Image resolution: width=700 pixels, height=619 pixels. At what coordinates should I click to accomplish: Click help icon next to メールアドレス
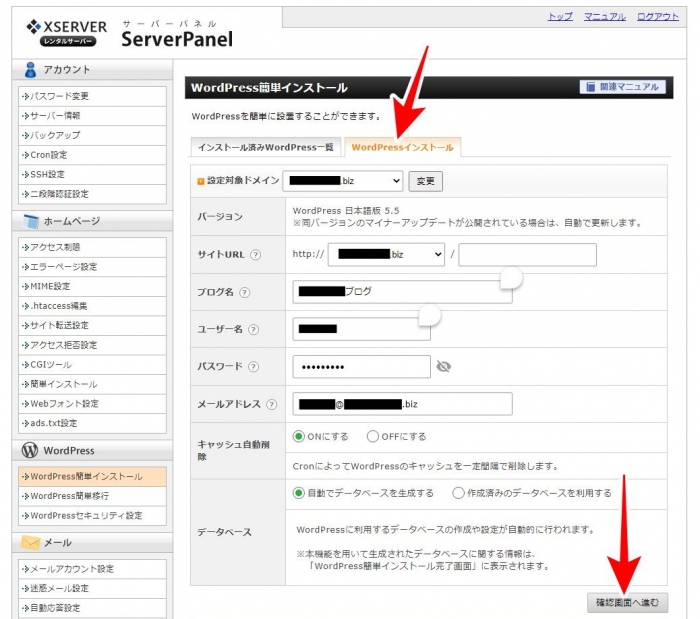pos(271,404)
